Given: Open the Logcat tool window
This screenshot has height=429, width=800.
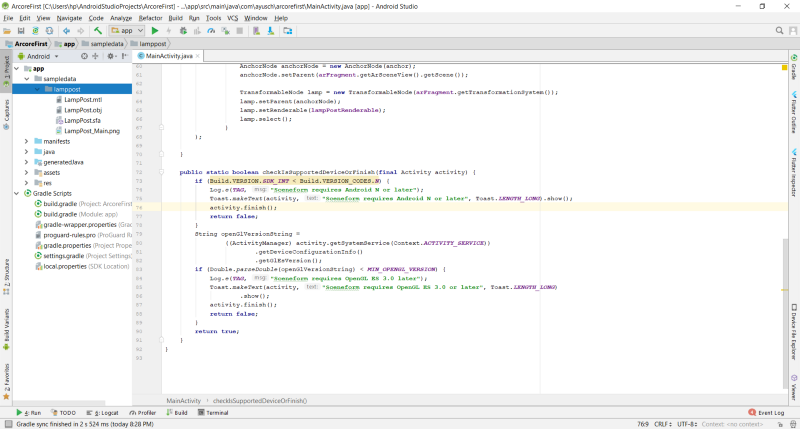Looking at the screenshot, I should click(106, 412).
